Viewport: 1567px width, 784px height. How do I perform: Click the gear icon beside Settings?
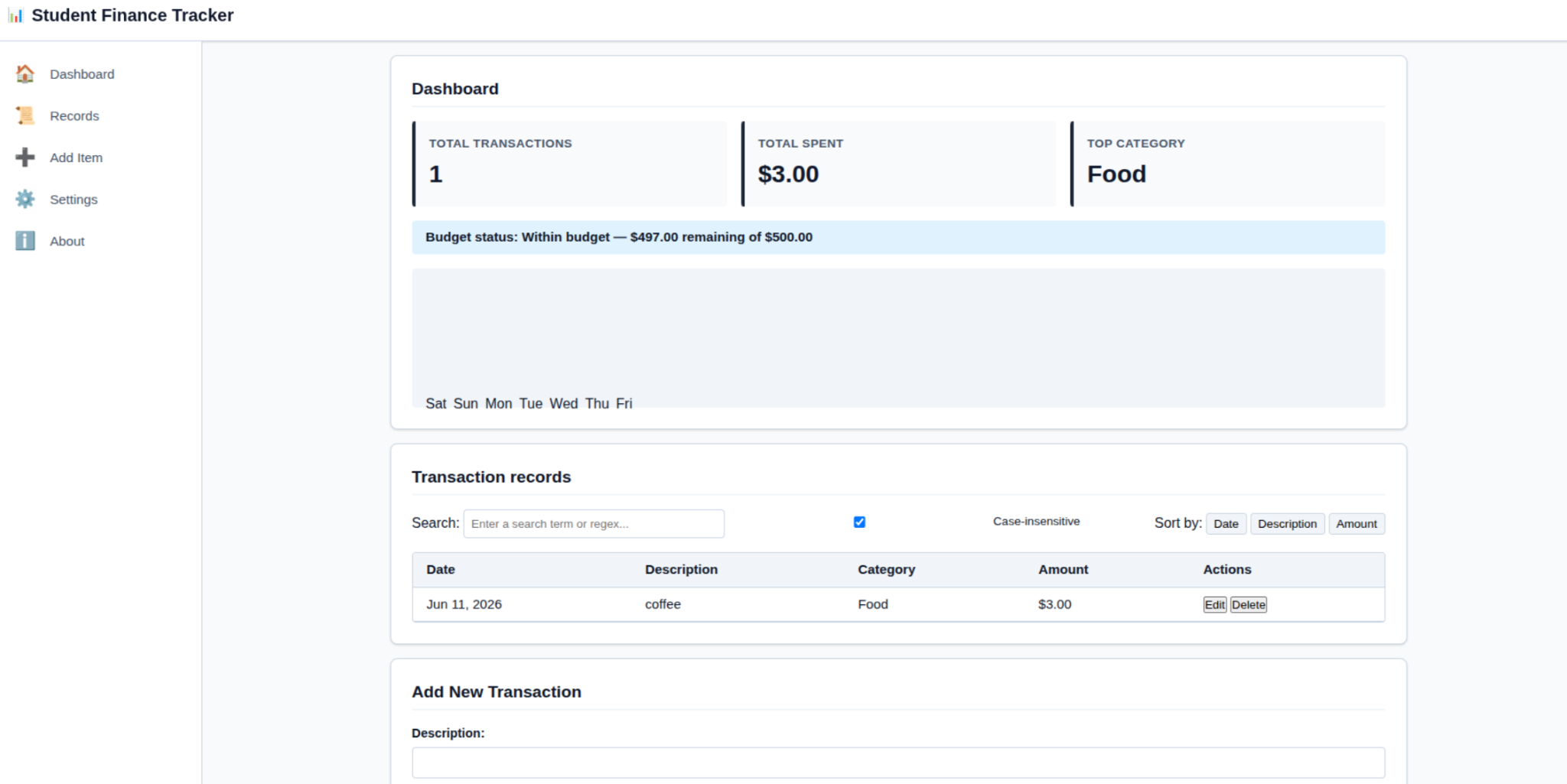click(25, 199)
